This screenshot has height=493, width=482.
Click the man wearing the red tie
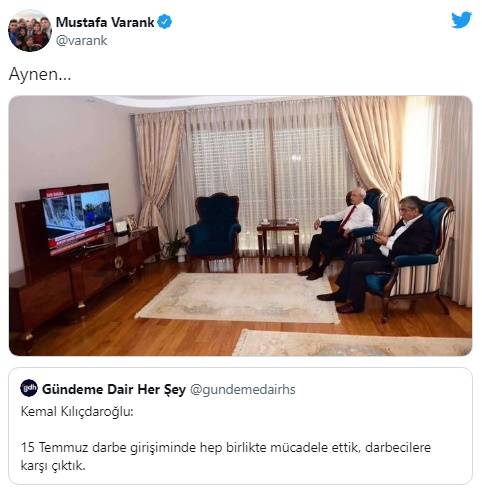337,230
